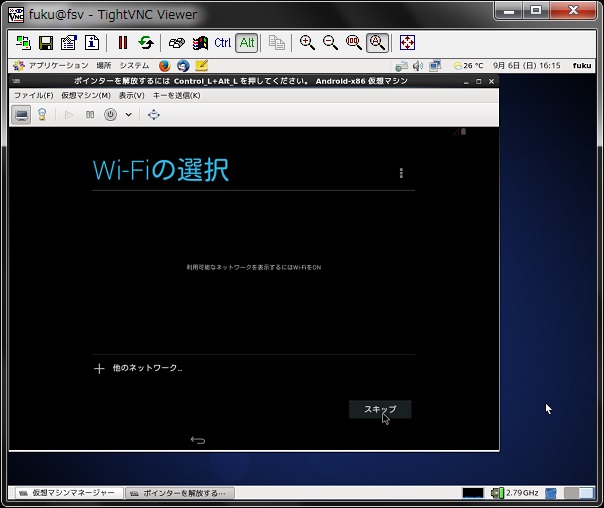Image resolution: width=604 pixels, height=508 pixels.
Task: Open the キーを送信(K) menu
Action: tap(176, 96)
